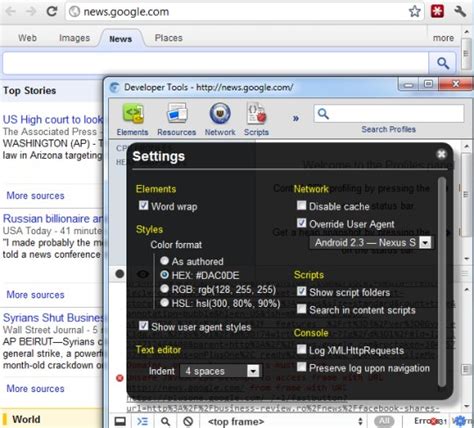Go forward in the browser
The width and height of the screenshot is (474, 428).
point(31,11)
